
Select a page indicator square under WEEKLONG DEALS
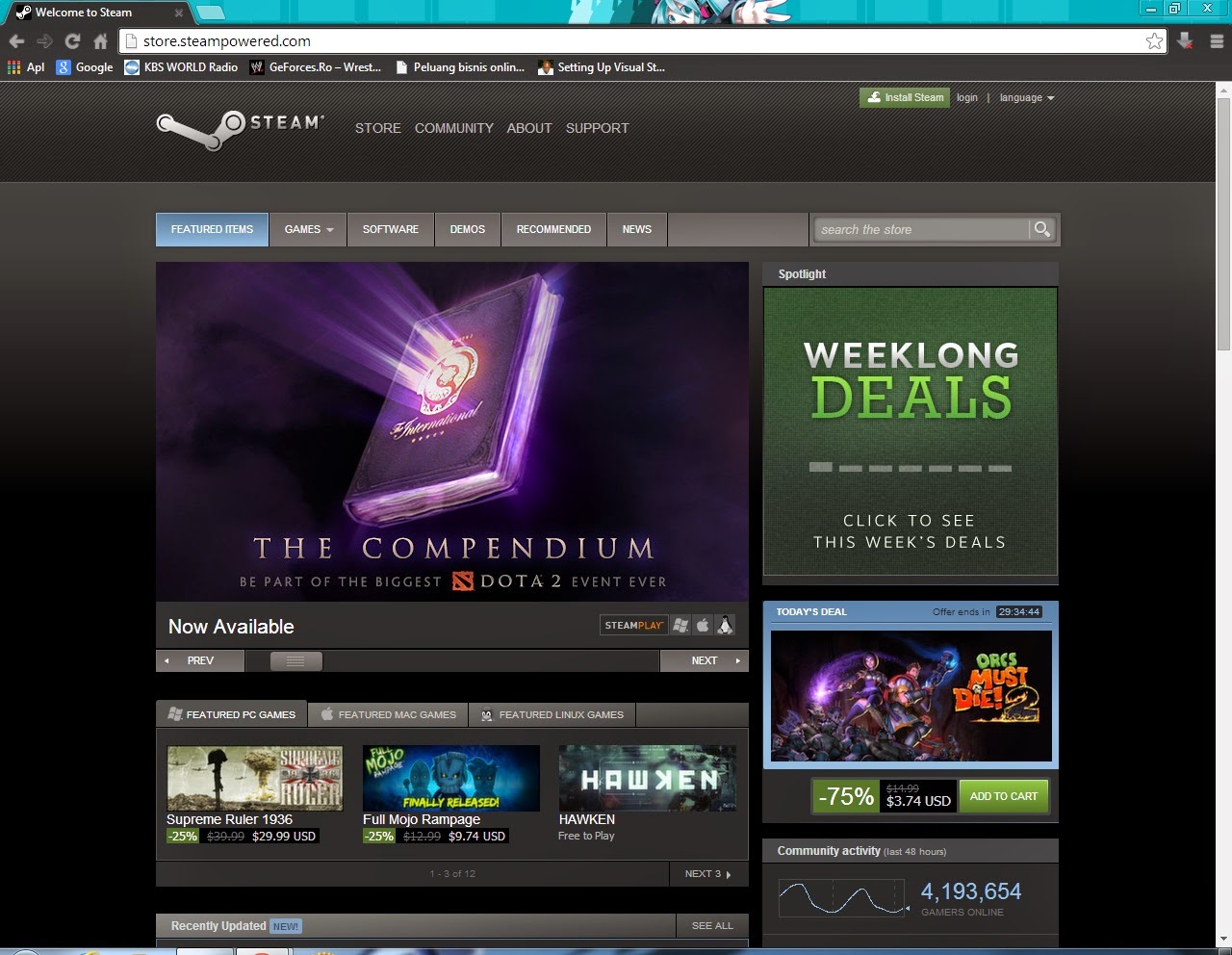[821, 468]
